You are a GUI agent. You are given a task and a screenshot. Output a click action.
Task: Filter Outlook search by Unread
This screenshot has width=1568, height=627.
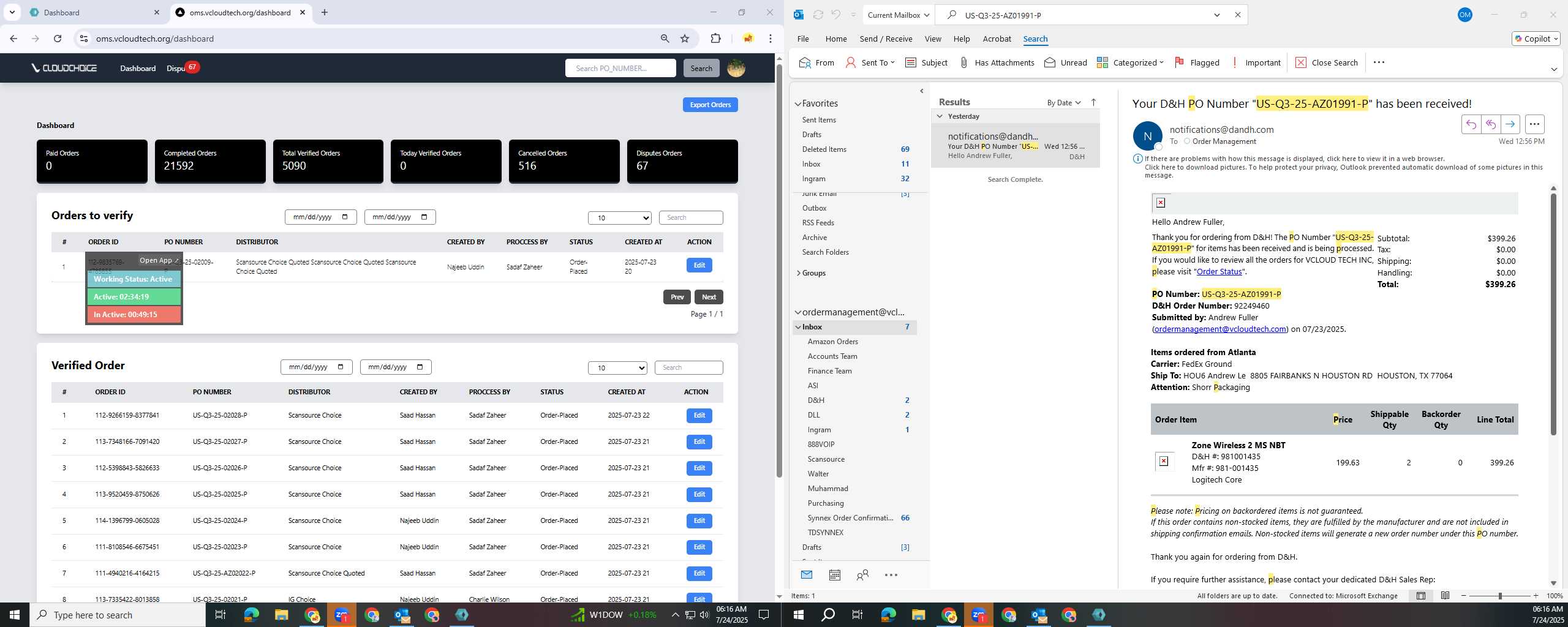(x=1066, y=62)
